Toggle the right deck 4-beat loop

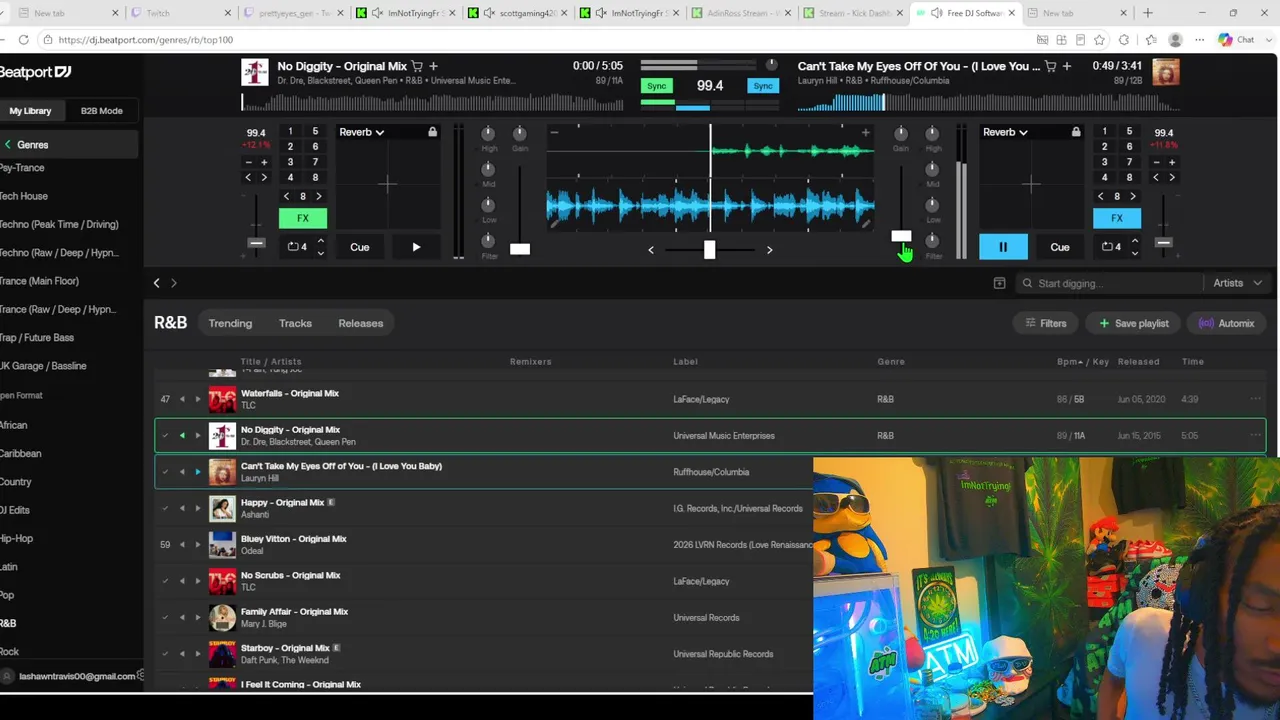click(1111, 247)
